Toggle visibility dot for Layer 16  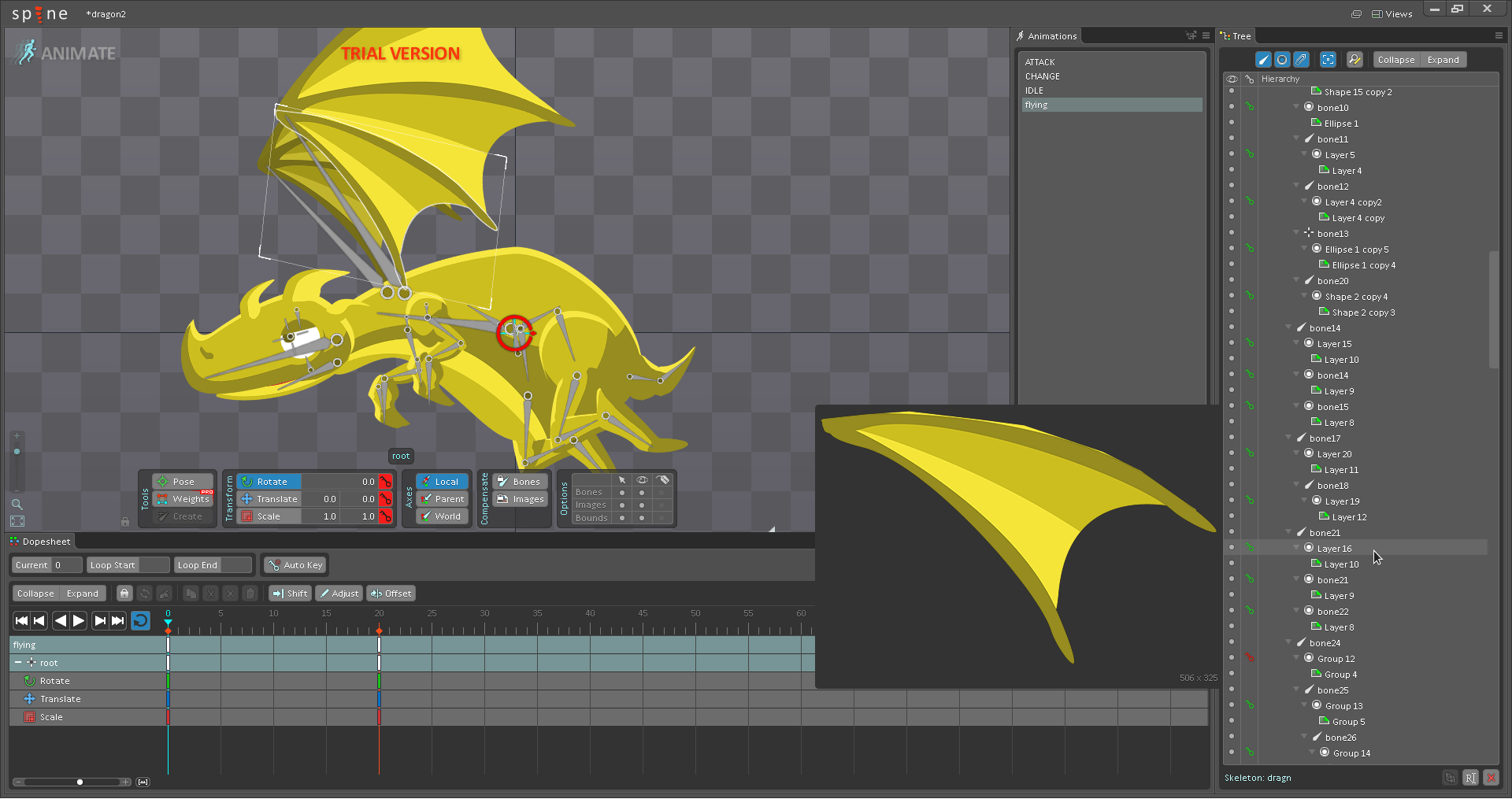click(x=1232, y=548)
